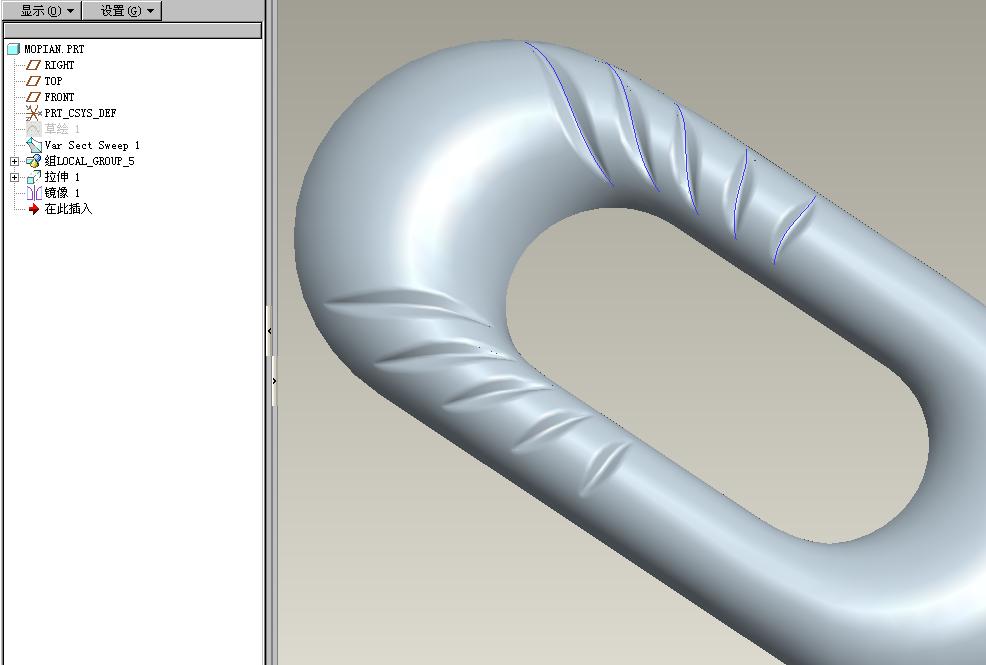Click the 拉伸 1 extrude feature icon
The height and width of the screenshot is (665, 986).
coord(33,177)
